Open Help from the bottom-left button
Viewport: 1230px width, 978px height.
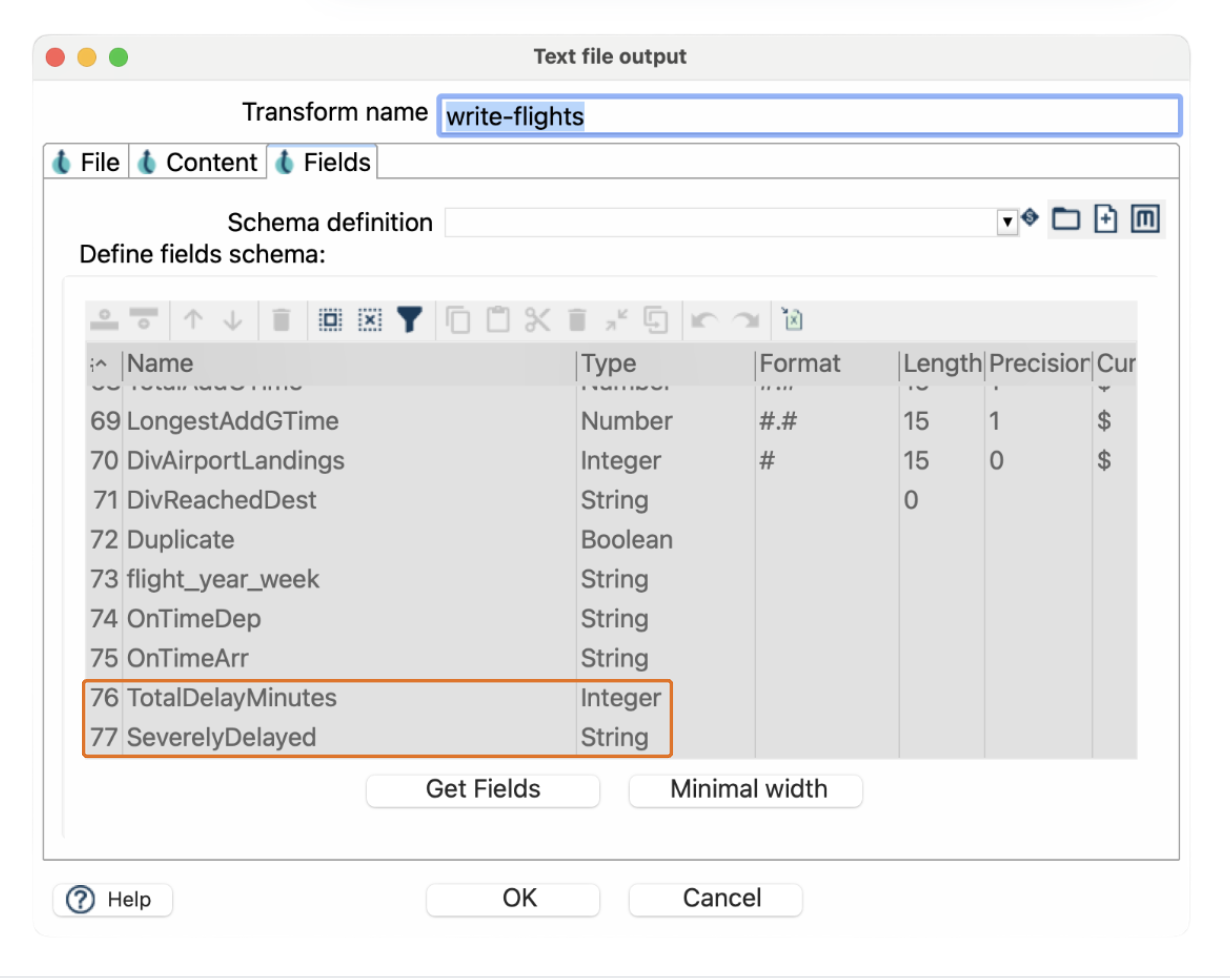tap(112, 900)
